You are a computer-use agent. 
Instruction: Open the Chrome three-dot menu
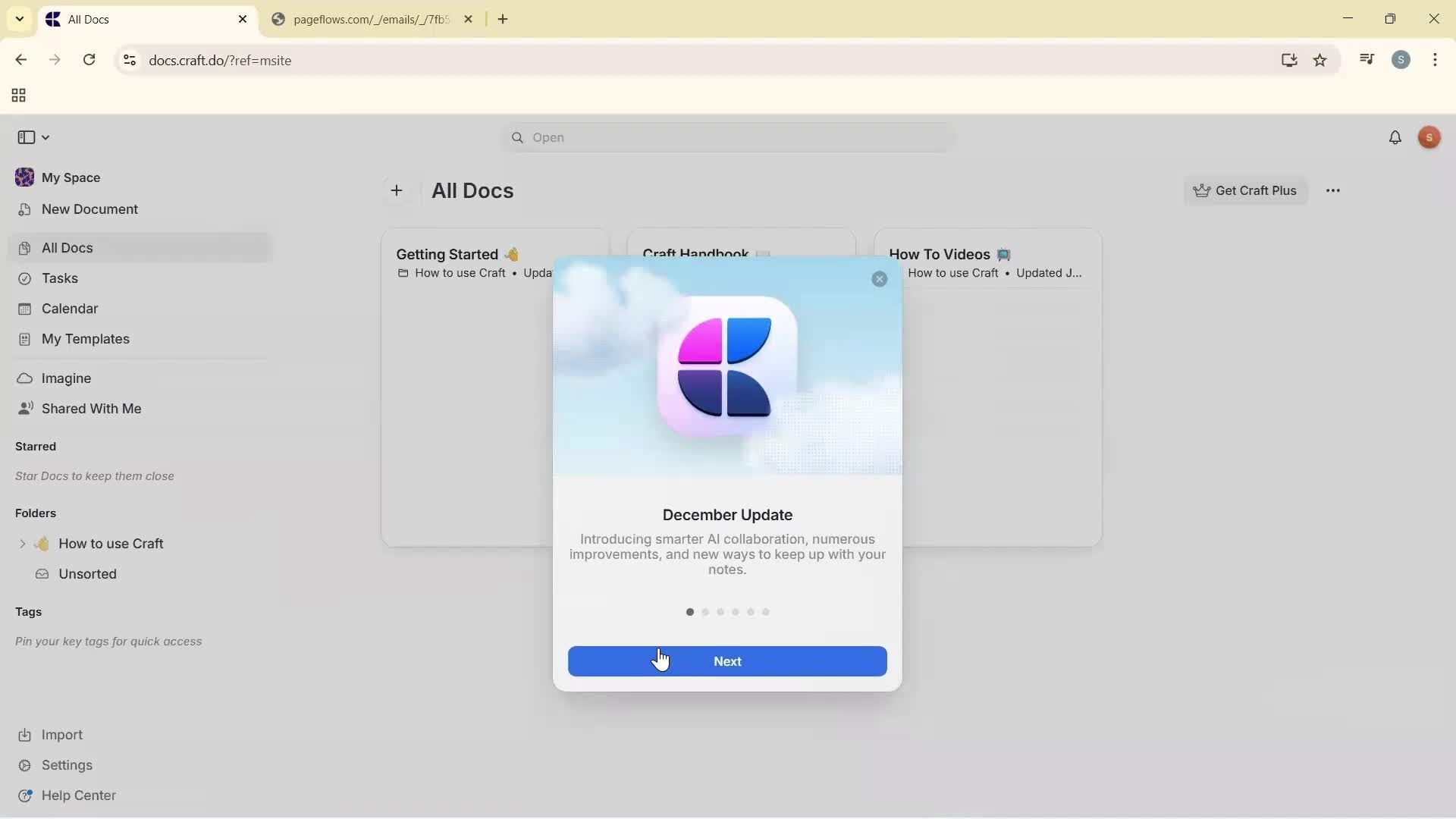pos(1436,60)
